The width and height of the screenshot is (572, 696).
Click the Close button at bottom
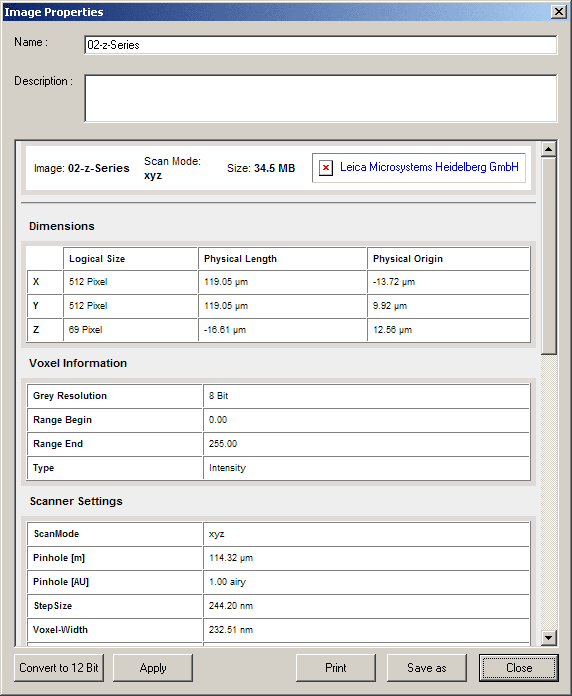pos(519,668)
